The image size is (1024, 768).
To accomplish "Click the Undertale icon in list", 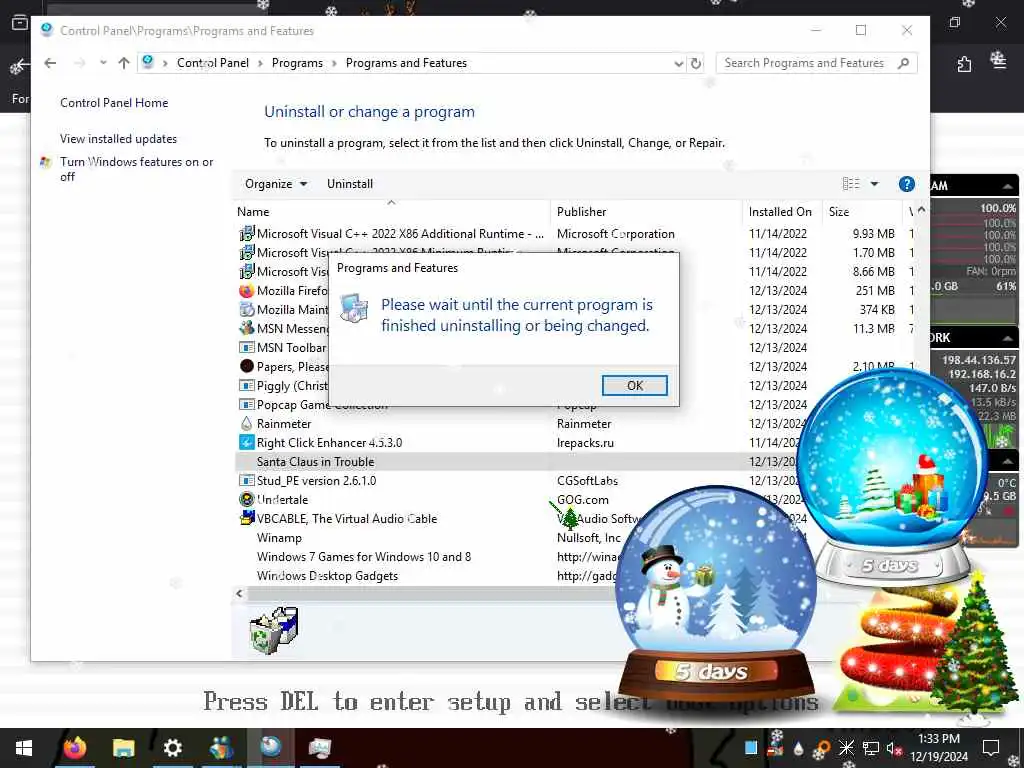I will [x=246, y=500].
